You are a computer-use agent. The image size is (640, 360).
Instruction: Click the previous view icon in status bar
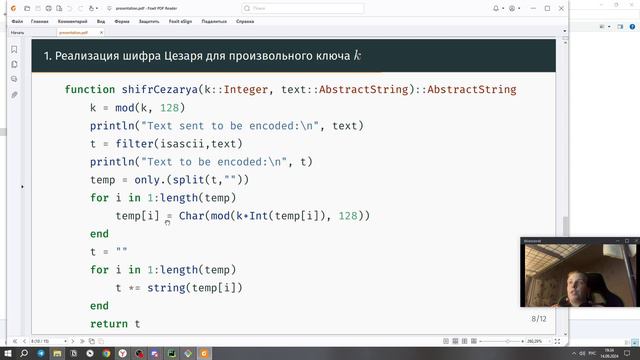[92, 341]
